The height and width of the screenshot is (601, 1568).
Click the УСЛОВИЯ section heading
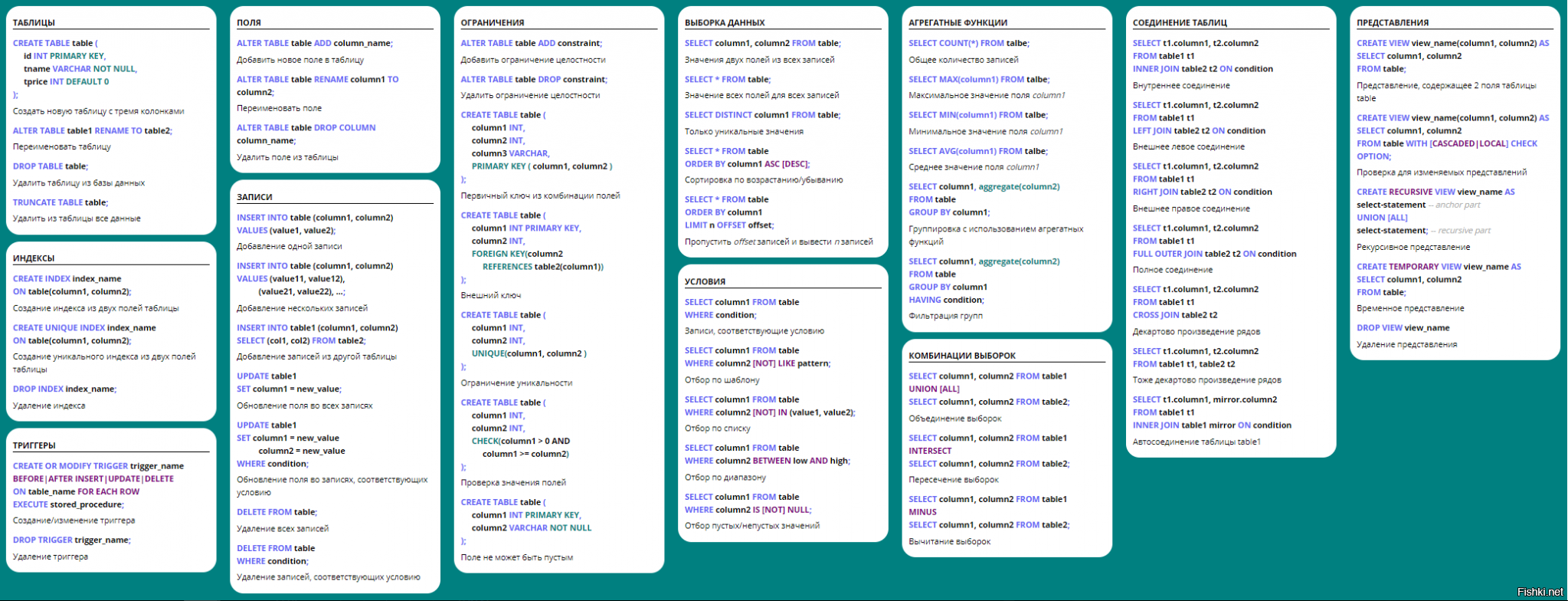click(705, 281)
